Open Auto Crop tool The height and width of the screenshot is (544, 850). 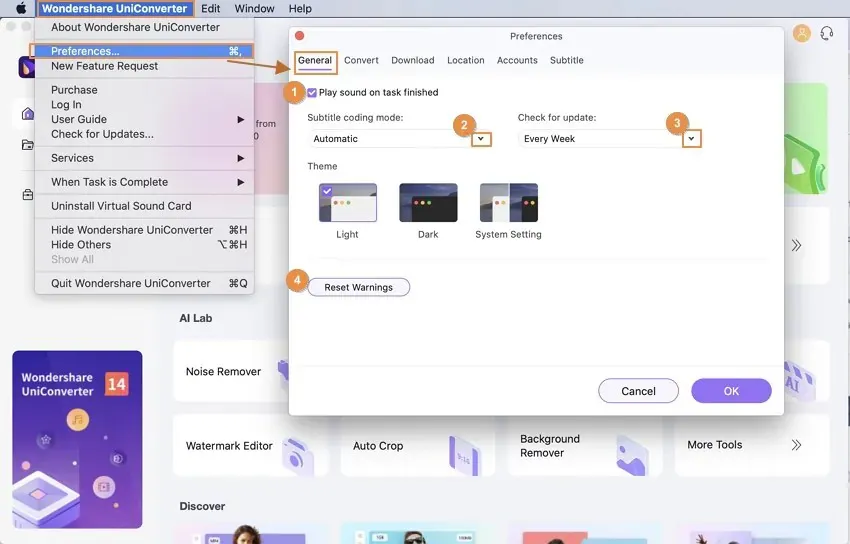(x=417, y=445)
